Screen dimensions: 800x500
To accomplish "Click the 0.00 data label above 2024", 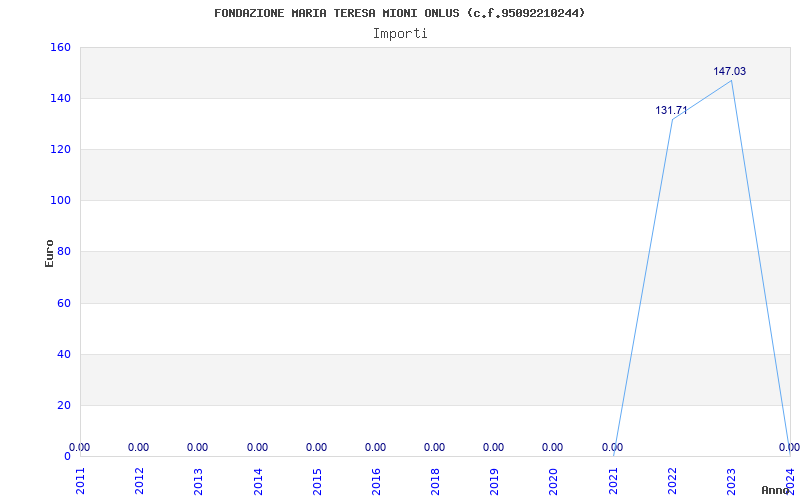I will [789, 447].
